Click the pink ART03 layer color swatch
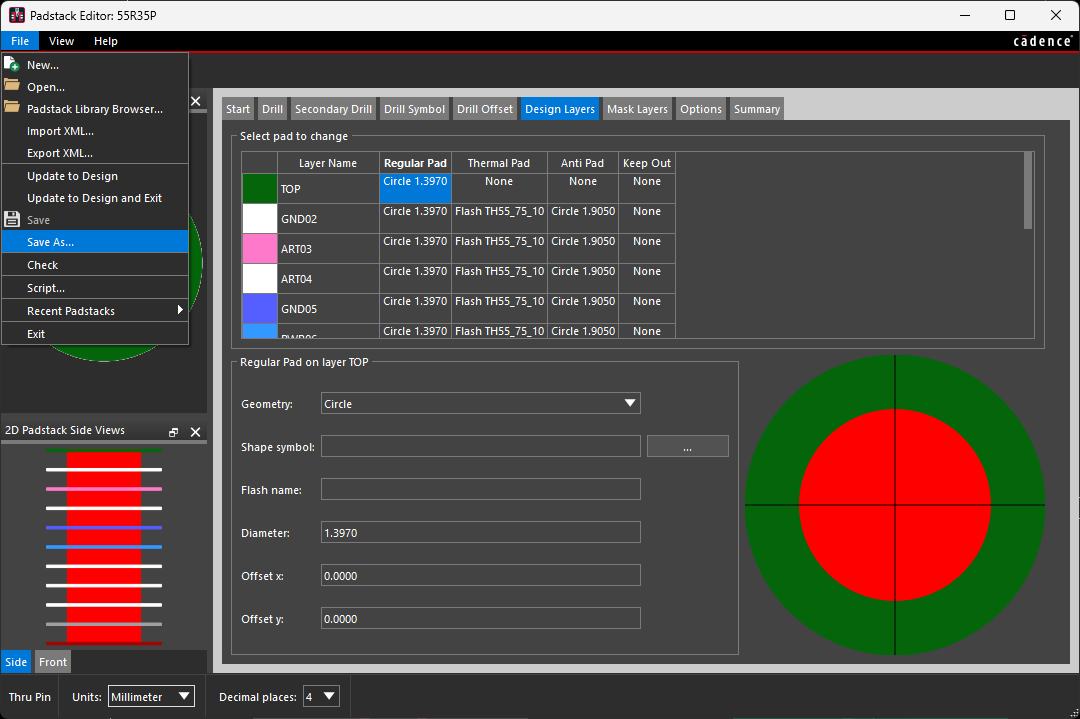The image size is (1080, 719). 260,249
